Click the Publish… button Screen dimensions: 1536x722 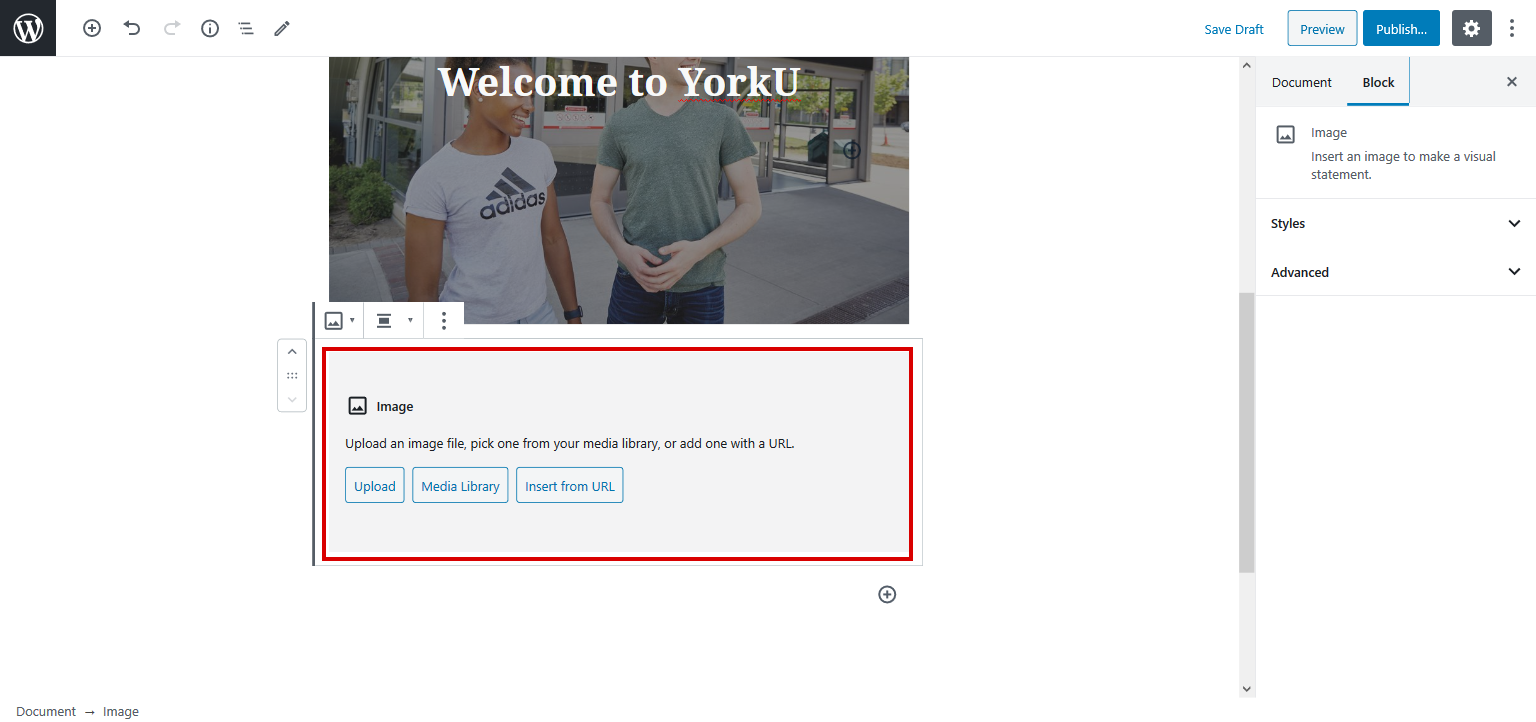tap(1401, 29)
